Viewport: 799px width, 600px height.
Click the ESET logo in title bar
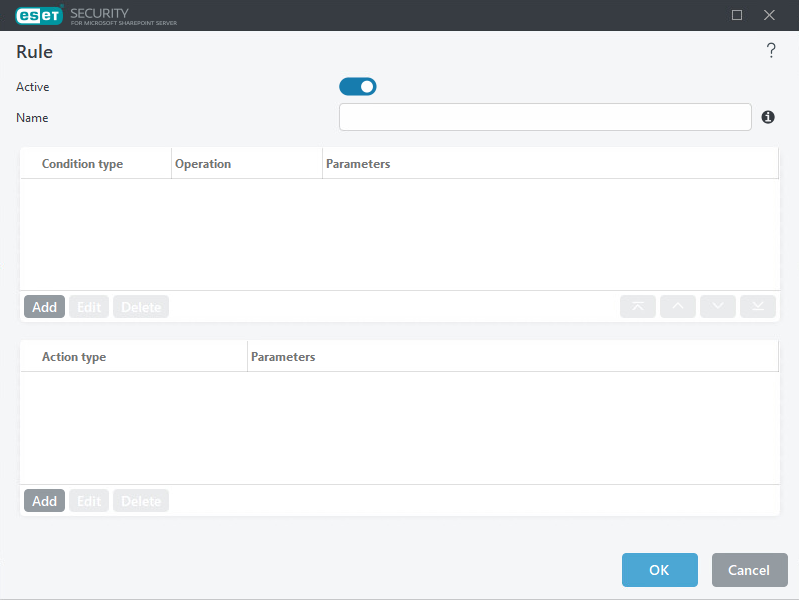click(40, 15)
